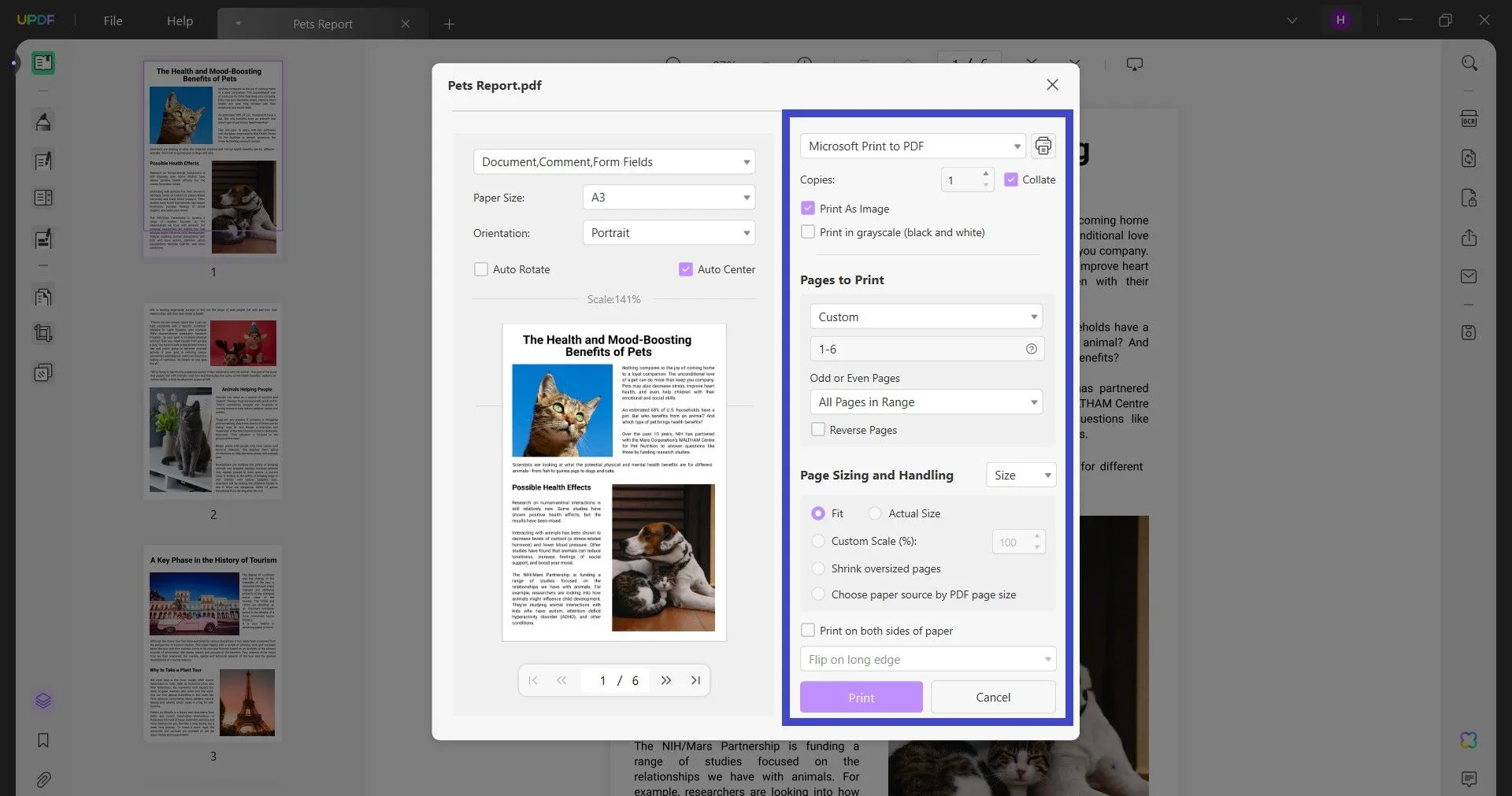Select Choose paper source by PDF page size
This screenshot has width=1512, height=796.
point(818,594)
